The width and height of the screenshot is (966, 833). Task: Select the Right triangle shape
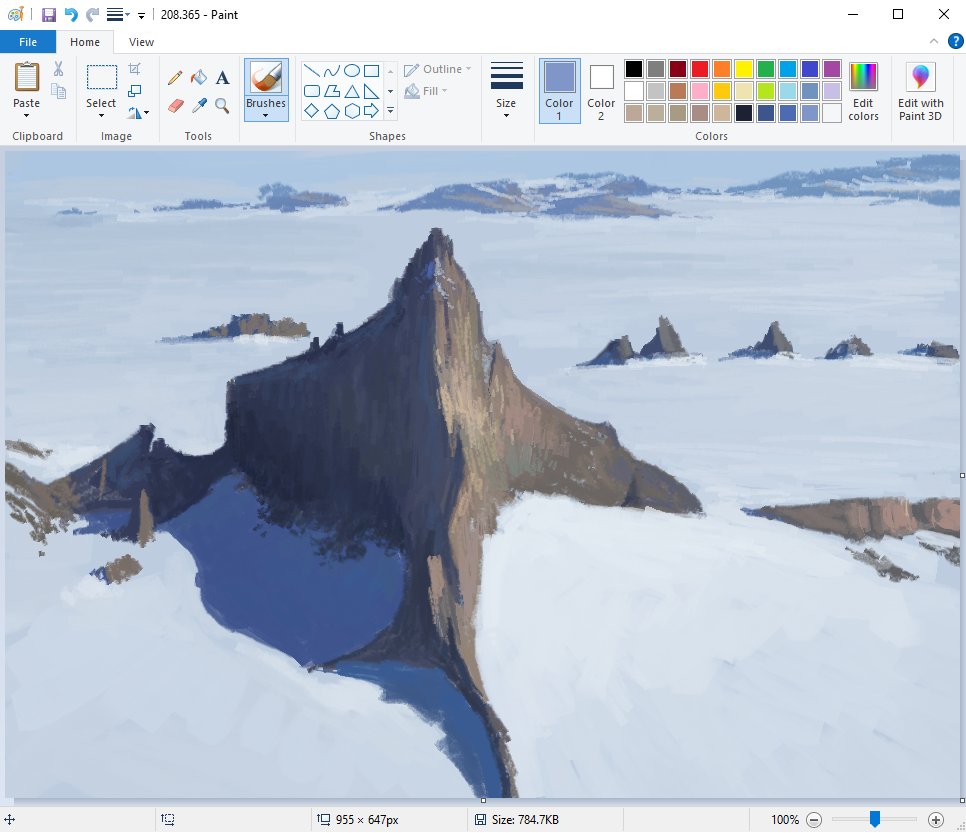pos(371,91)
